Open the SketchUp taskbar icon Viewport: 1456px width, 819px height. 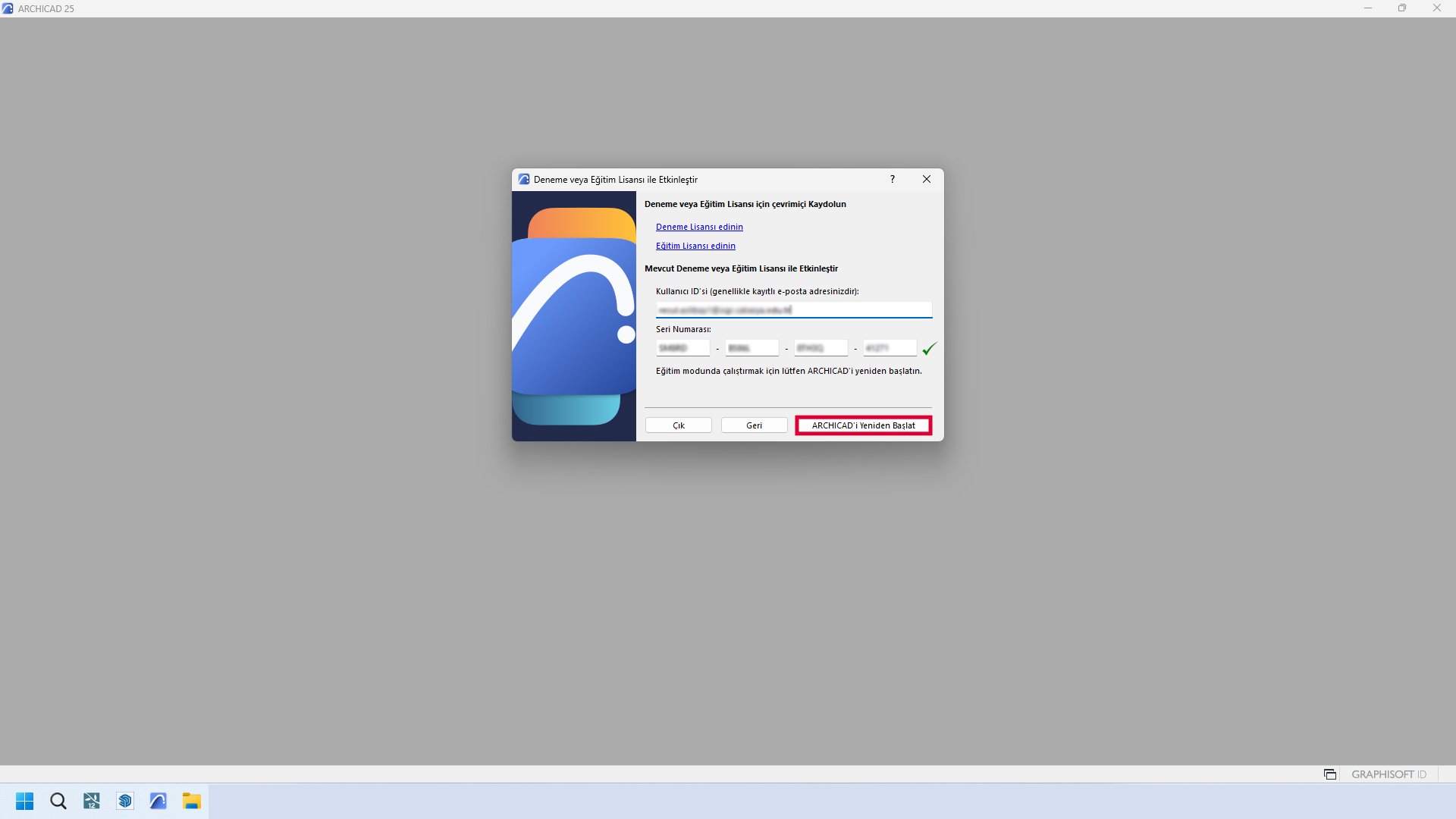(124, 801)
